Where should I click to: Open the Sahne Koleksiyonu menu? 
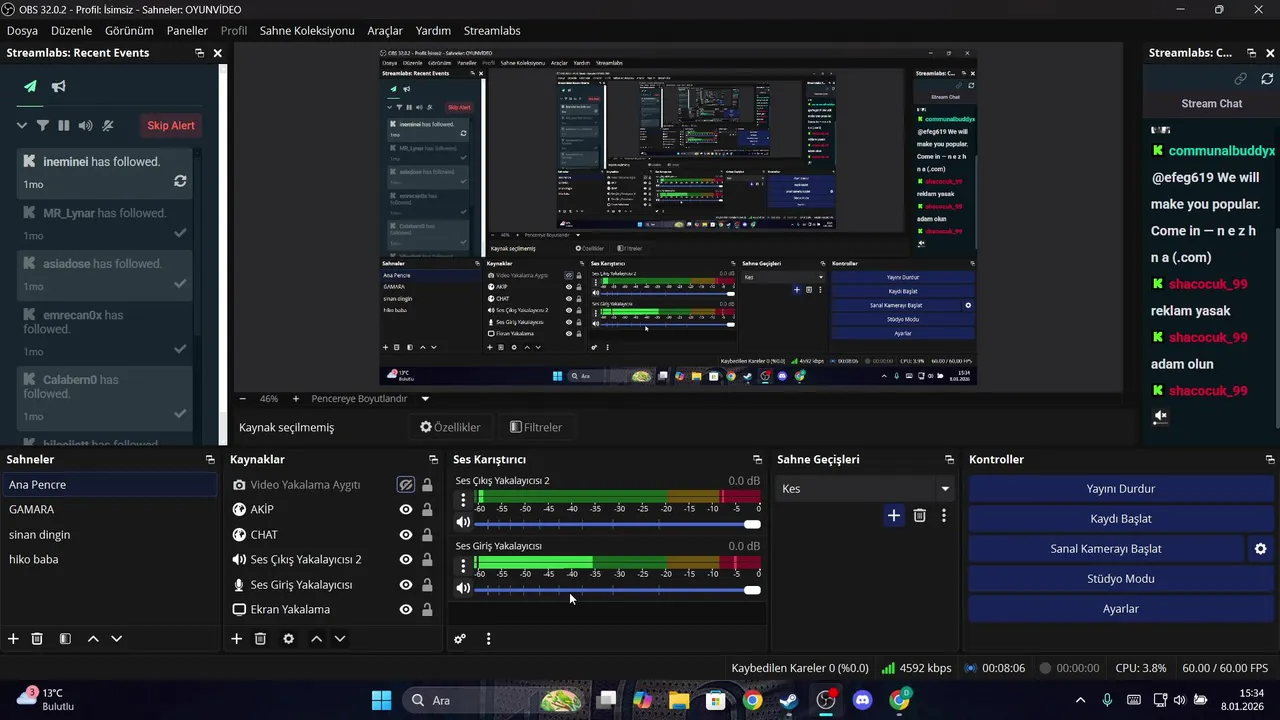click(307, 31)
